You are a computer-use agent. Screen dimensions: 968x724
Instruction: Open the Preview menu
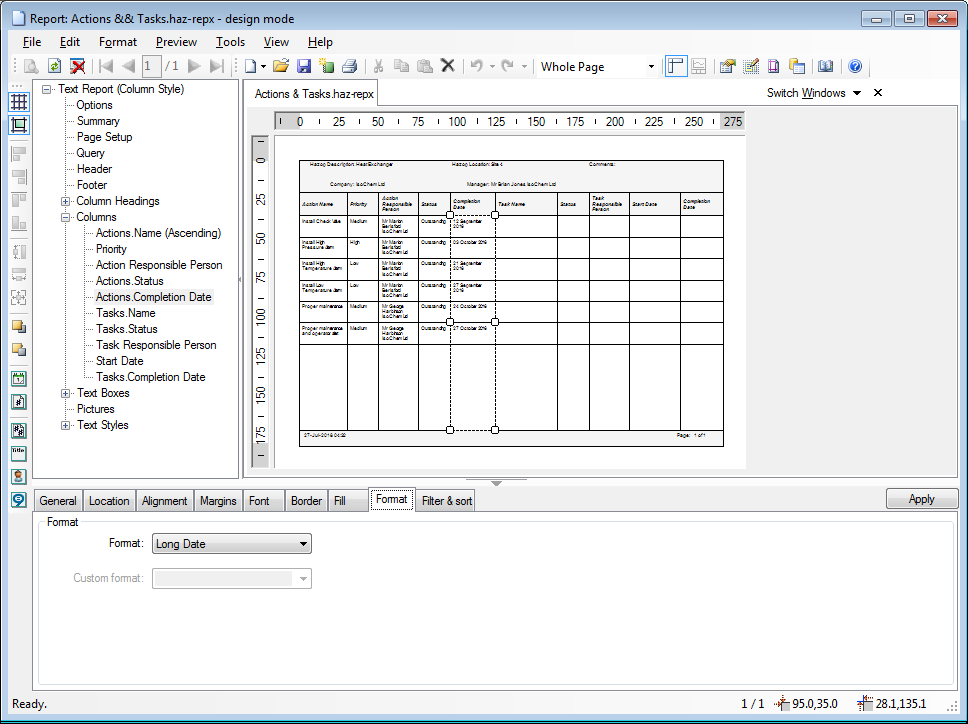[176, 42]
